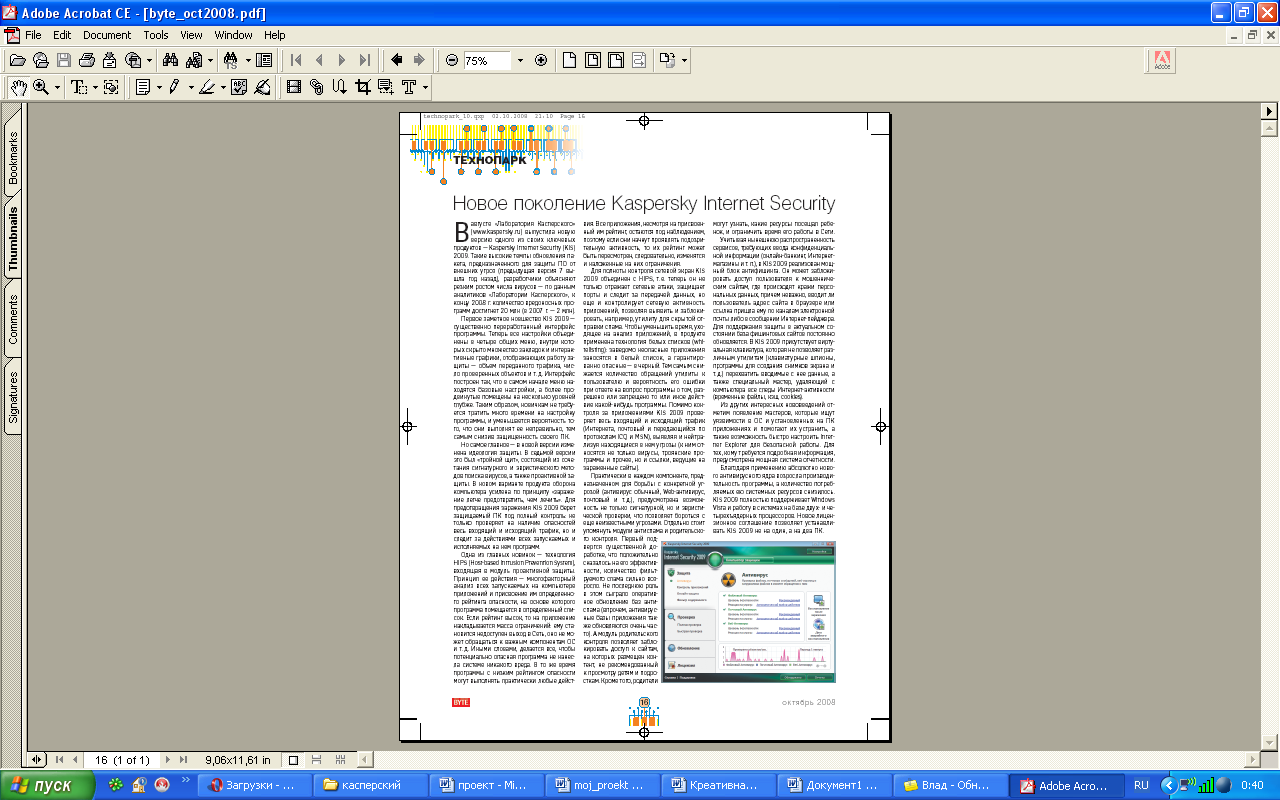
Task: Select the Fit Width icon
Action: point(614,60)
